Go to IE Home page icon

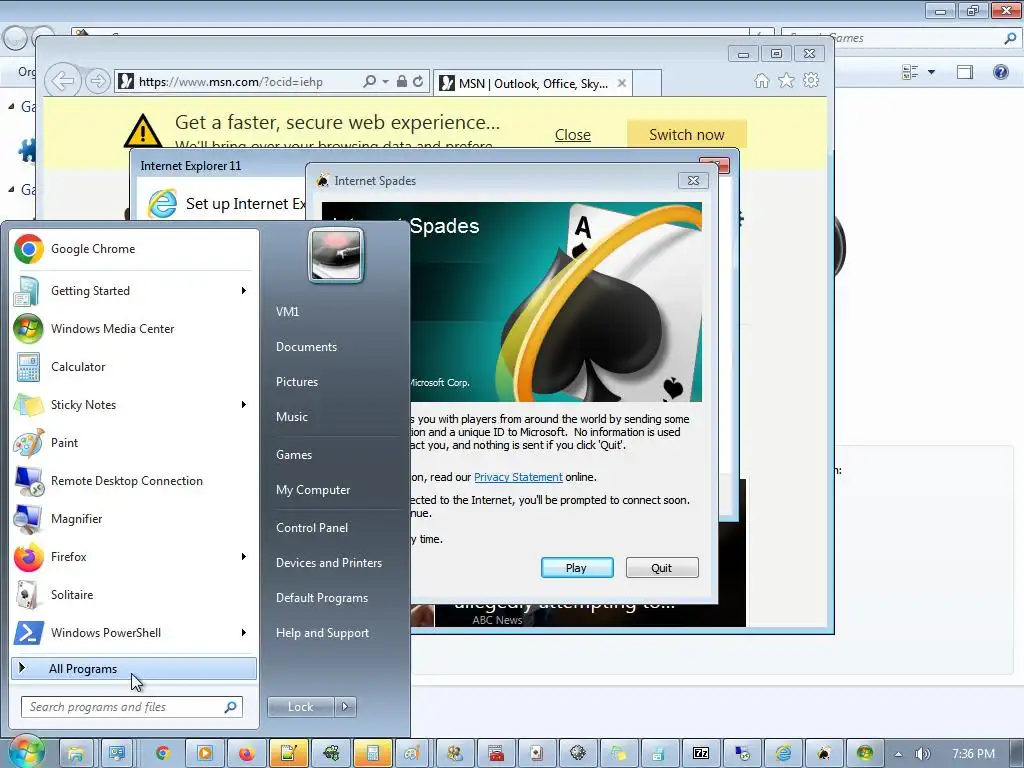761,81
